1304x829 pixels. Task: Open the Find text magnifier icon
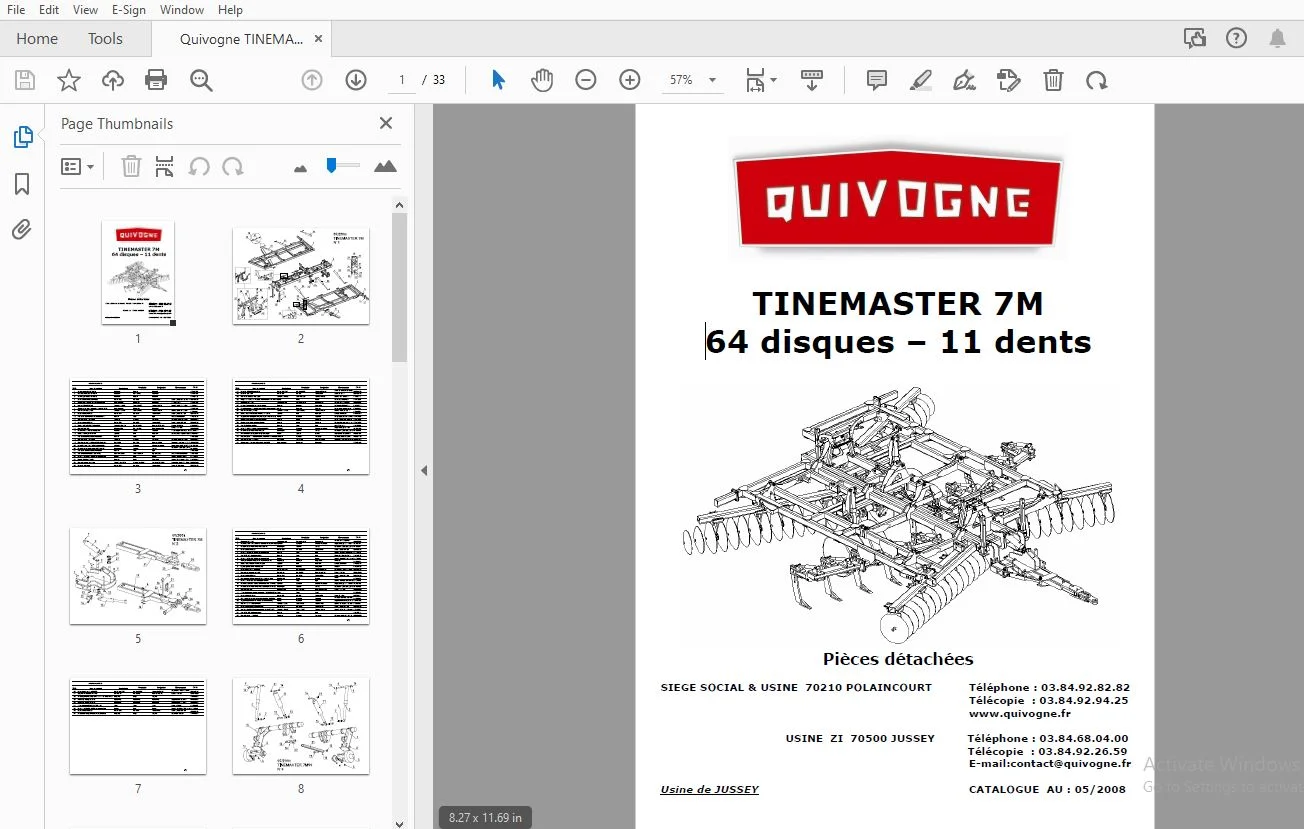(202, 81)
